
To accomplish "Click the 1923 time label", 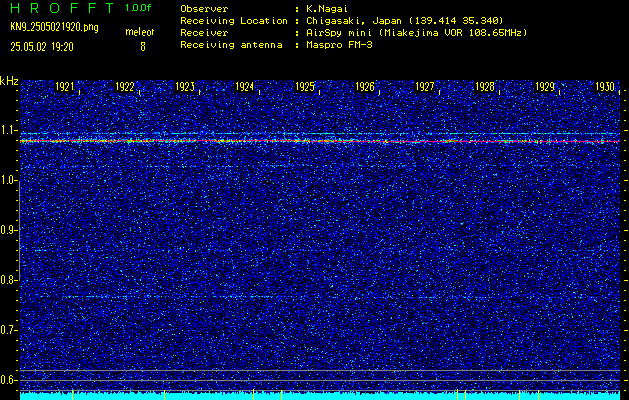I will [185, 87].
